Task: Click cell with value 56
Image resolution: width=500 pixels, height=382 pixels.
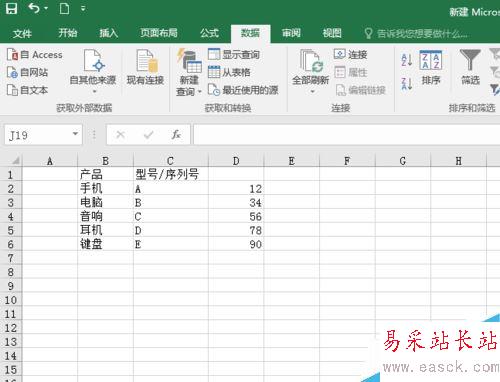Action: [236, 216]
